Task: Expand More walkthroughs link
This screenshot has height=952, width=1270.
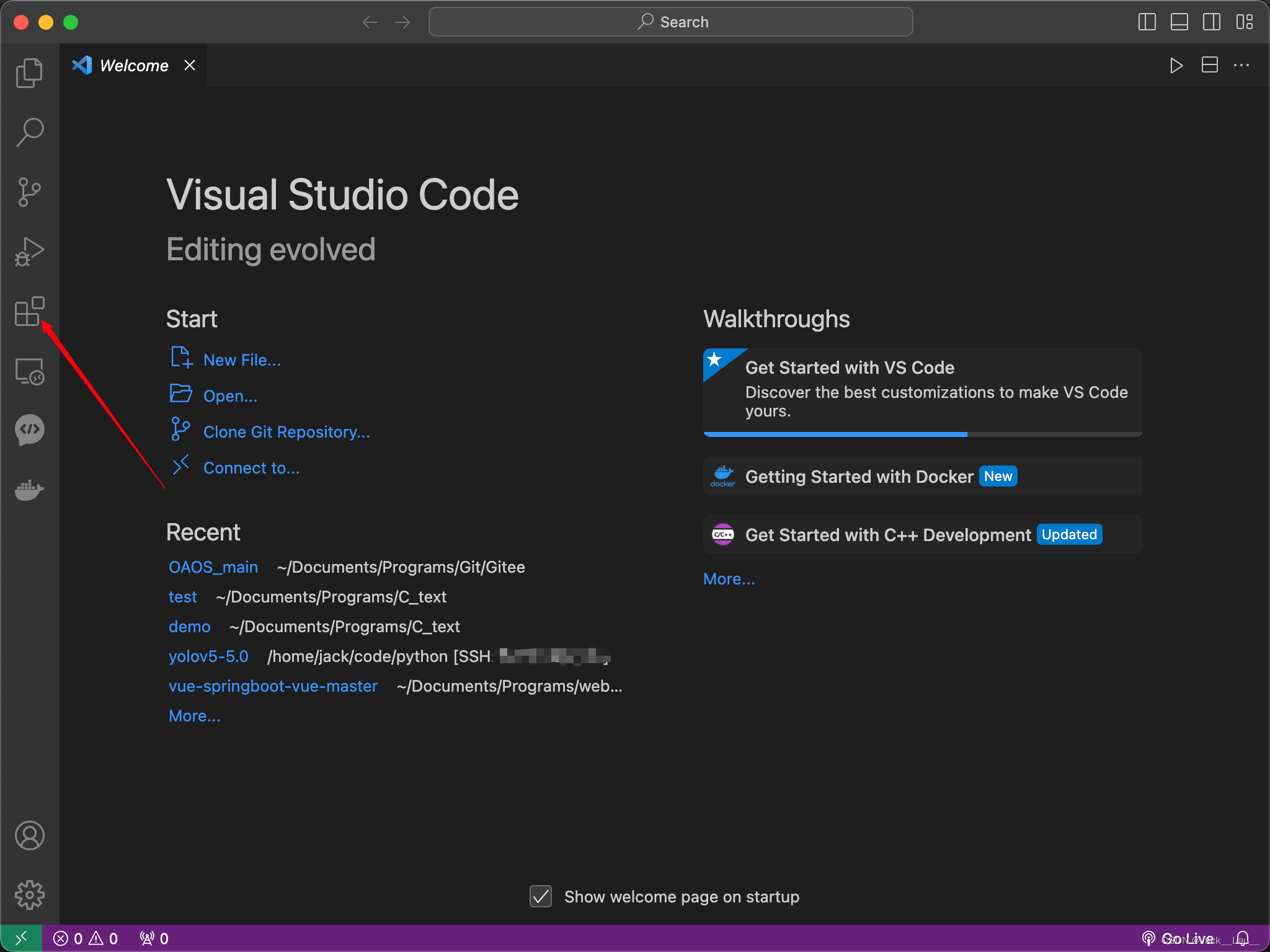Action: pyautogui.click(x=729, y=579)
